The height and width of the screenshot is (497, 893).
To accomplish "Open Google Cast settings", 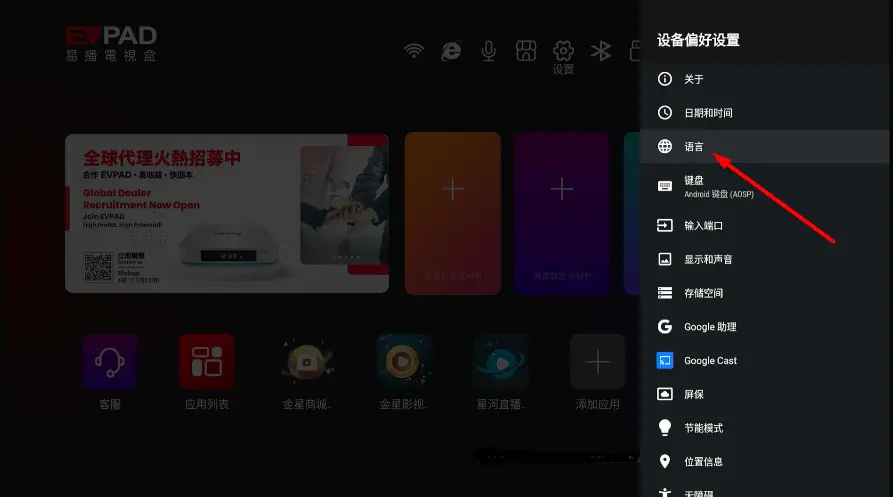I will 710,360.
